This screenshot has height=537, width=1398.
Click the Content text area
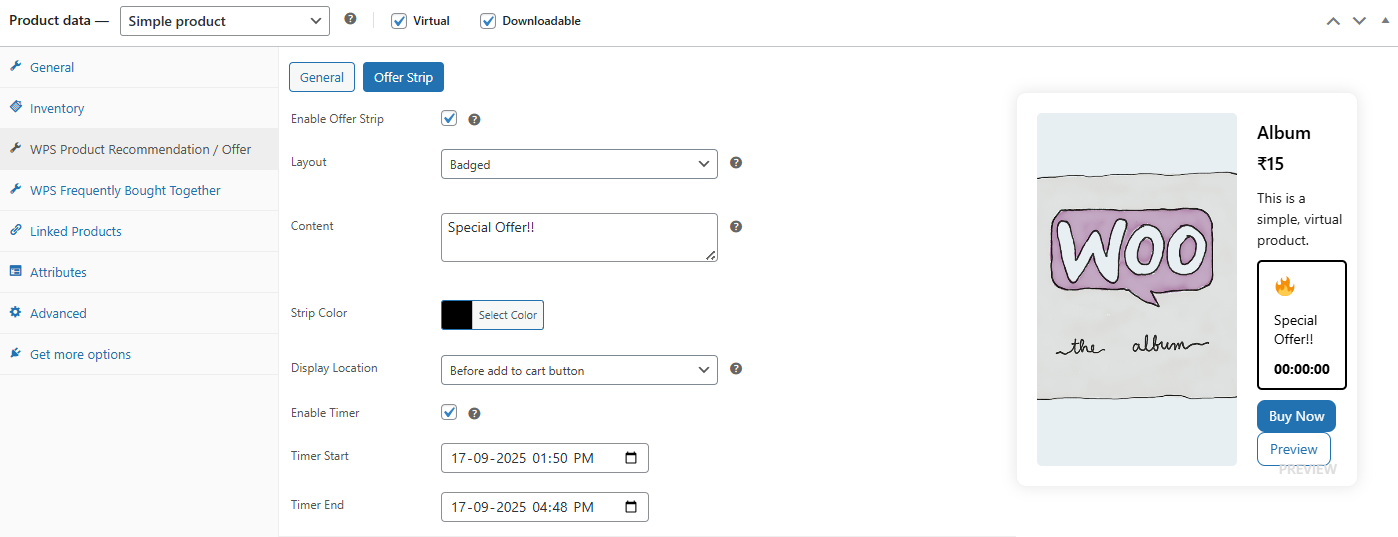pos(578,238)
